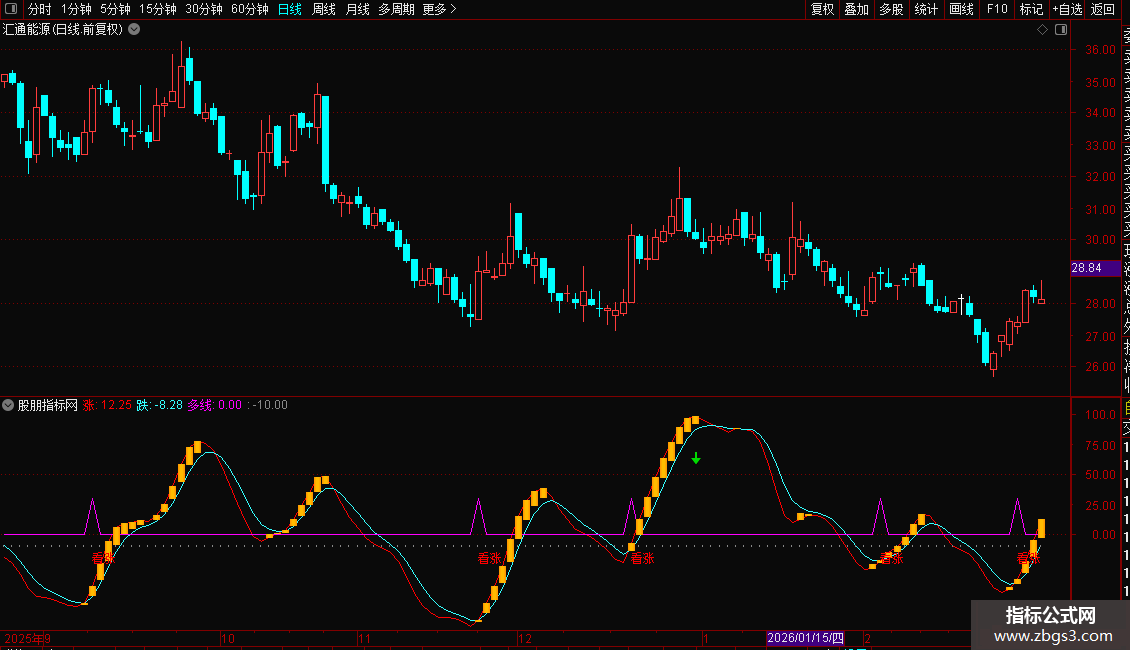
Task: Click the 30.00 price axis label
Action: tap(1100, 239)
